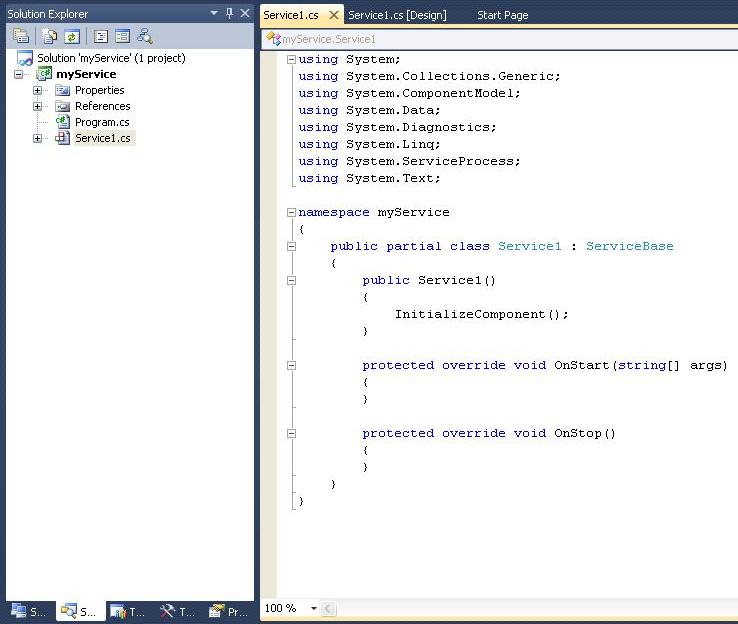This screenshot has height=624, width=738.
Task: Open the first bottom panel tab labeled S...
Action: point(29,611)
